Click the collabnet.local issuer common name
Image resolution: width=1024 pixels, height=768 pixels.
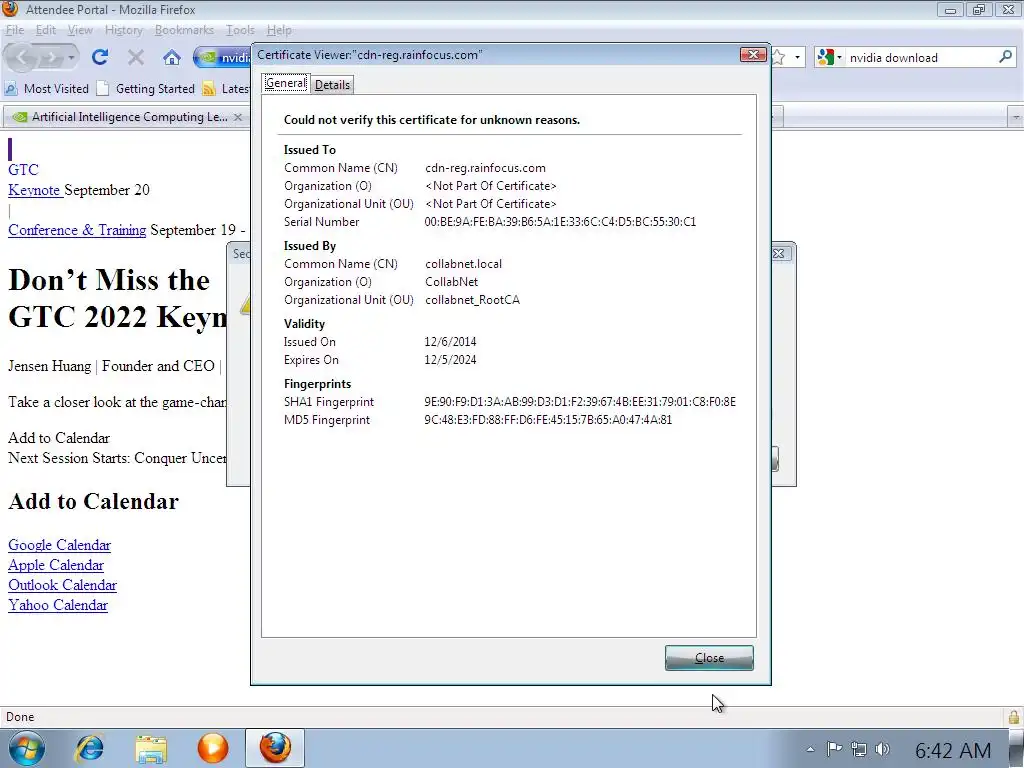pos(464,264)
